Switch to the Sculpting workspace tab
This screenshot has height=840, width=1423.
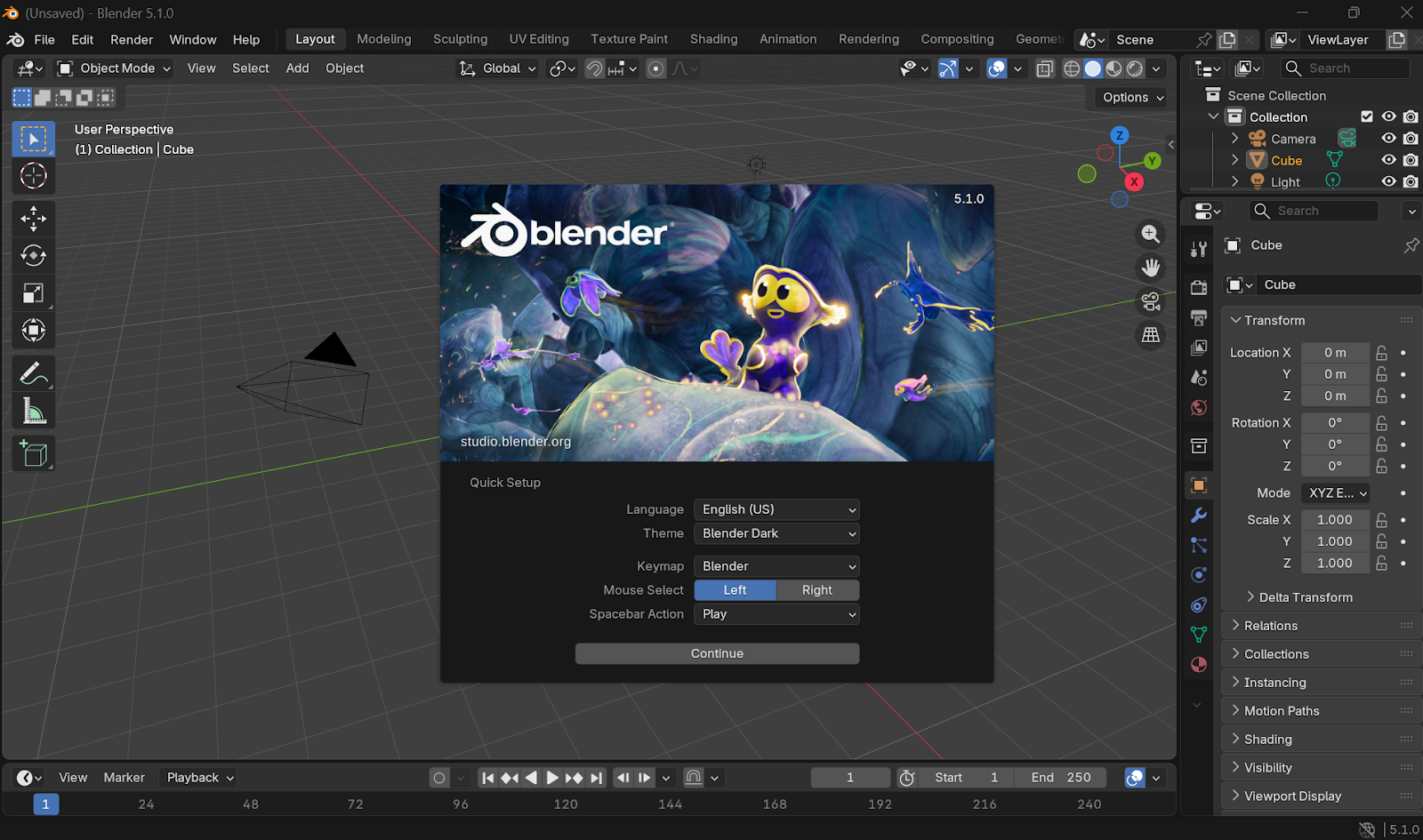(x=461, y=39)
